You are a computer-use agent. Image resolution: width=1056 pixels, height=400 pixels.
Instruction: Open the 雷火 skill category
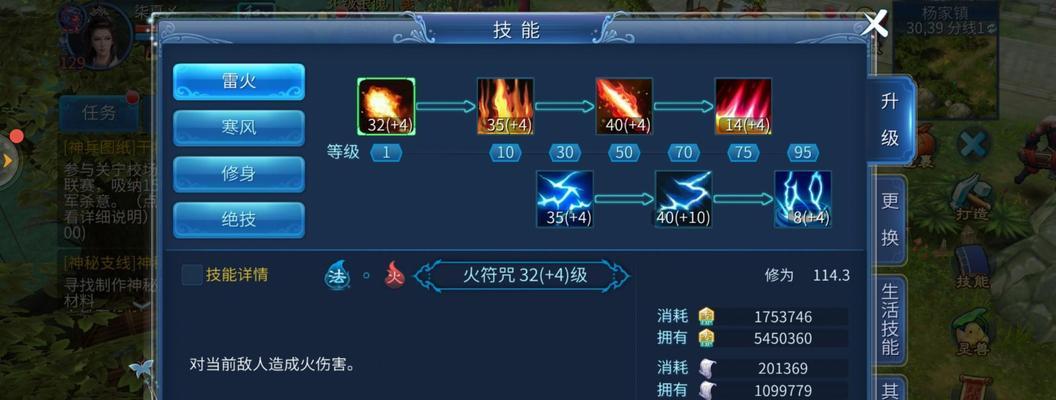[239, 81]
